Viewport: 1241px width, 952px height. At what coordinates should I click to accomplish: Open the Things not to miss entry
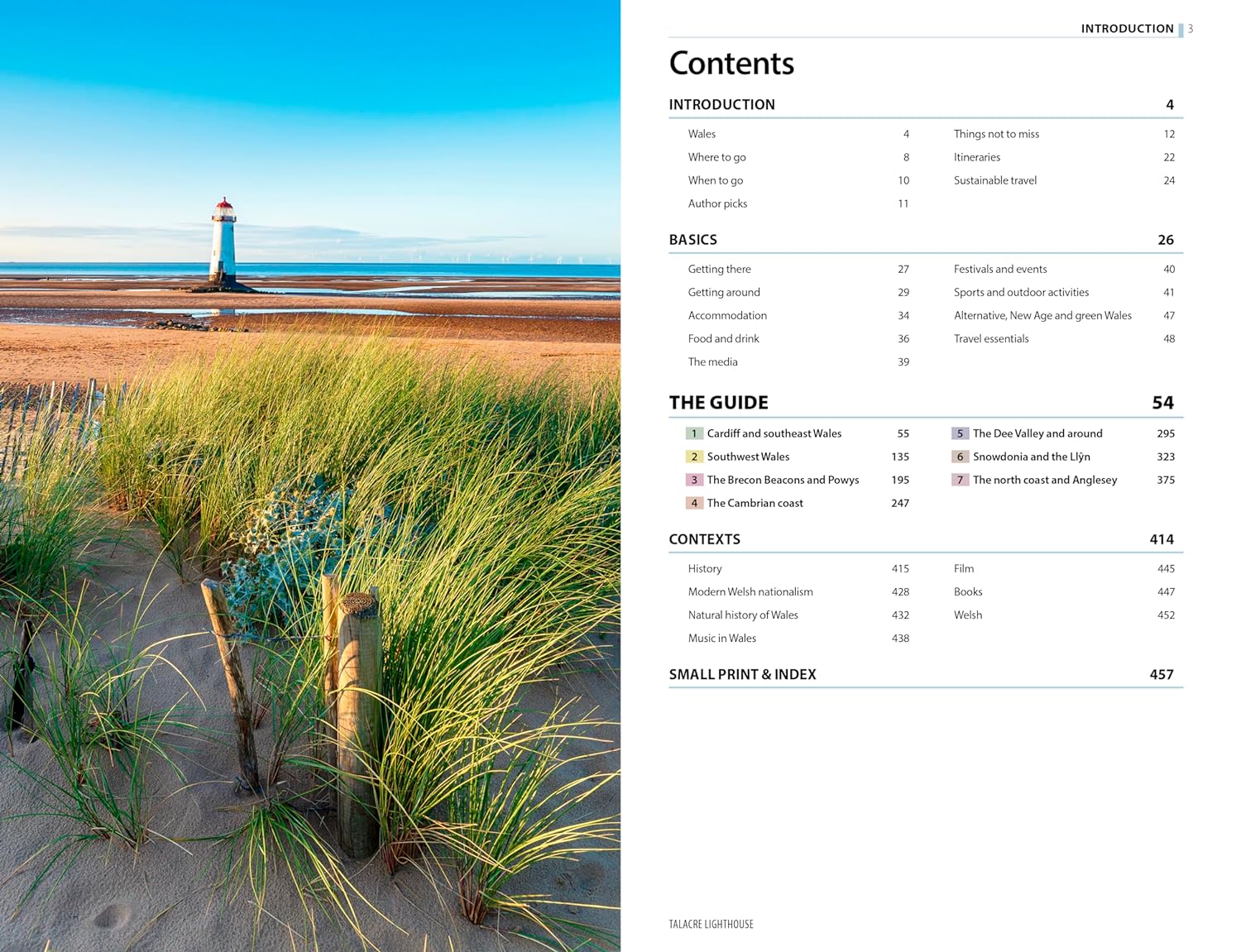pyautogui.click(x=996, y=134)
